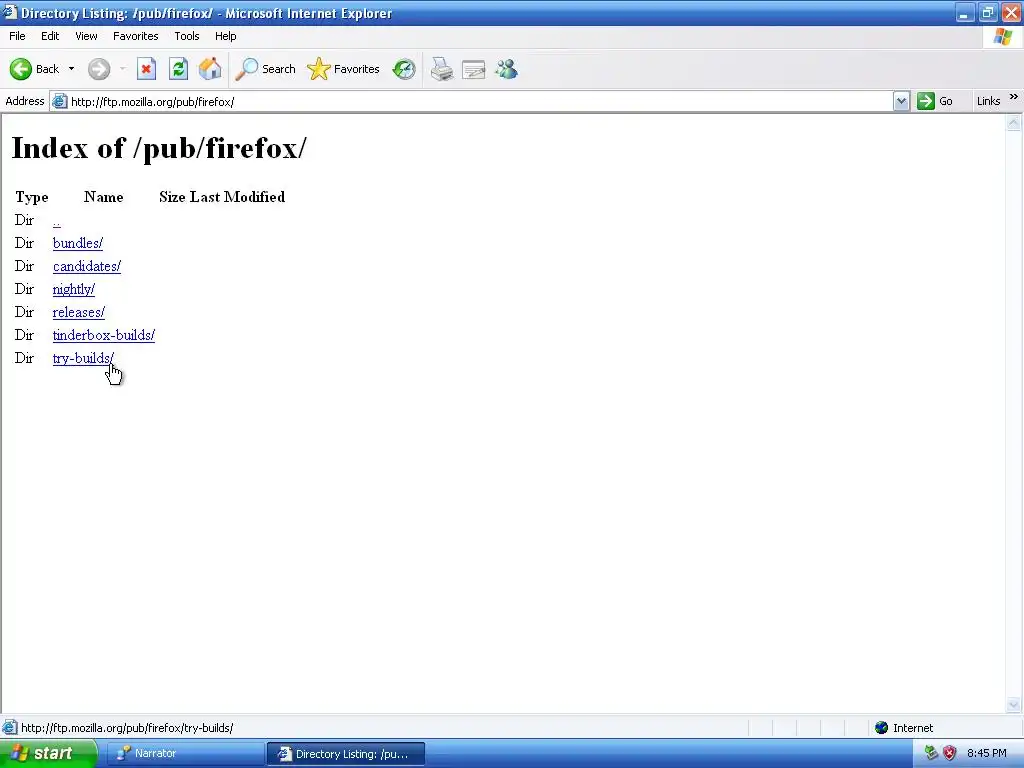Open the Edit menu
Image resolution: width=1024 pixels, height=768 pixels.
coord(50,36)
